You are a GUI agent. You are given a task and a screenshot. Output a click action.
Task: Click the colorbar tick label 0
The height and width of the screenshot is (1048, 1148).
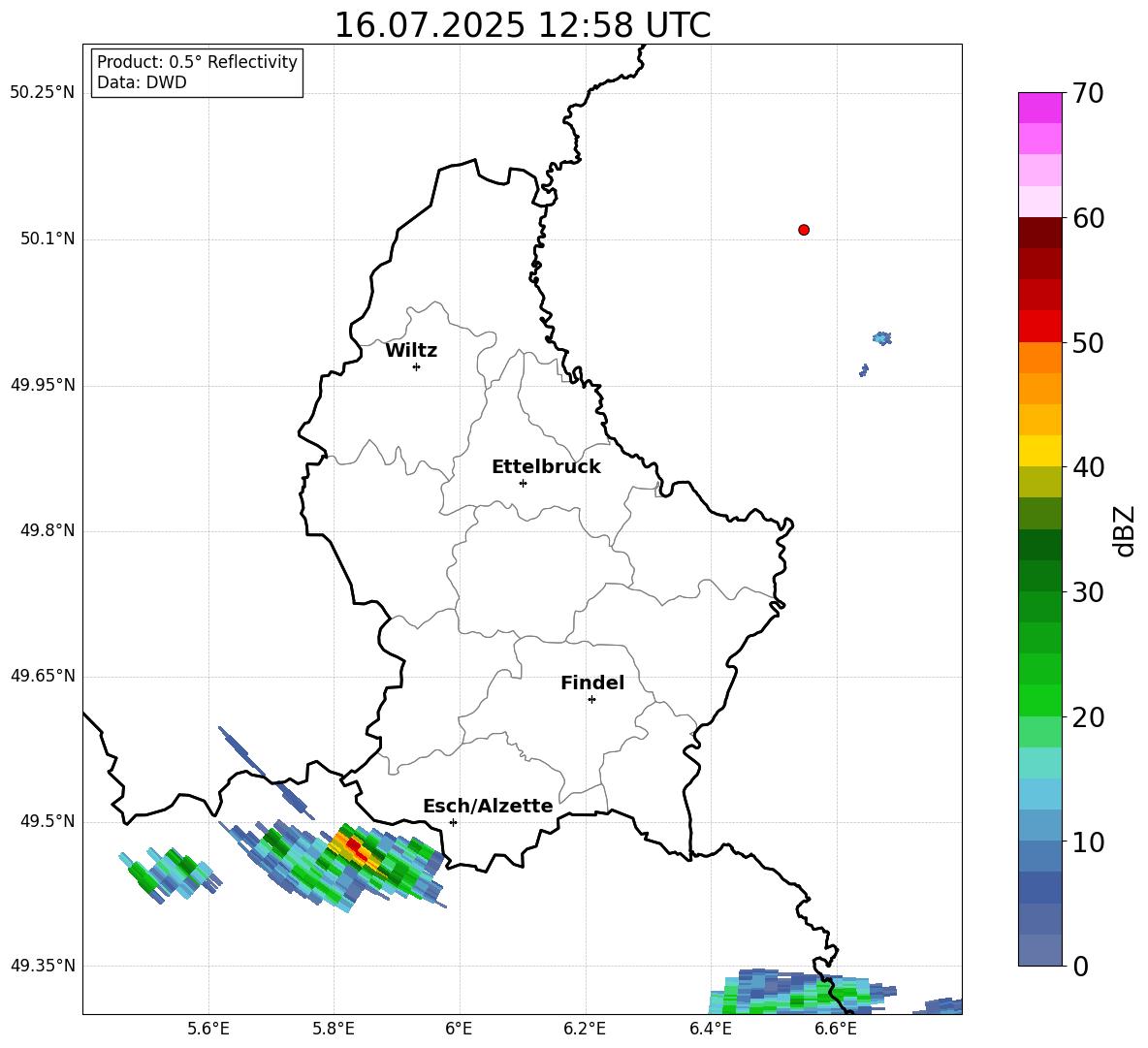coord(1079,967)
